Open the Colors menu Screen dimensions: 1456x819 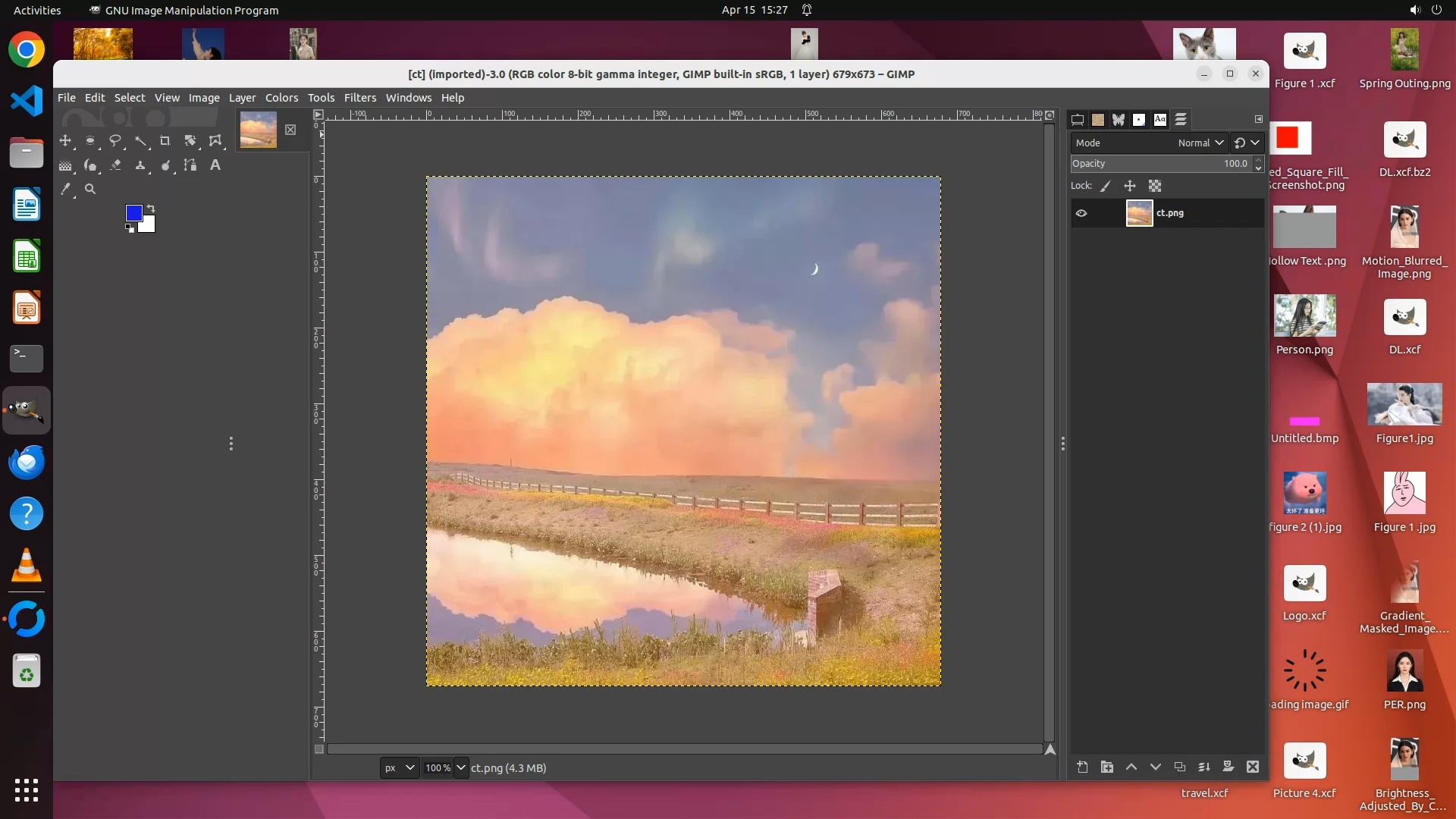[x=281, y=98]
